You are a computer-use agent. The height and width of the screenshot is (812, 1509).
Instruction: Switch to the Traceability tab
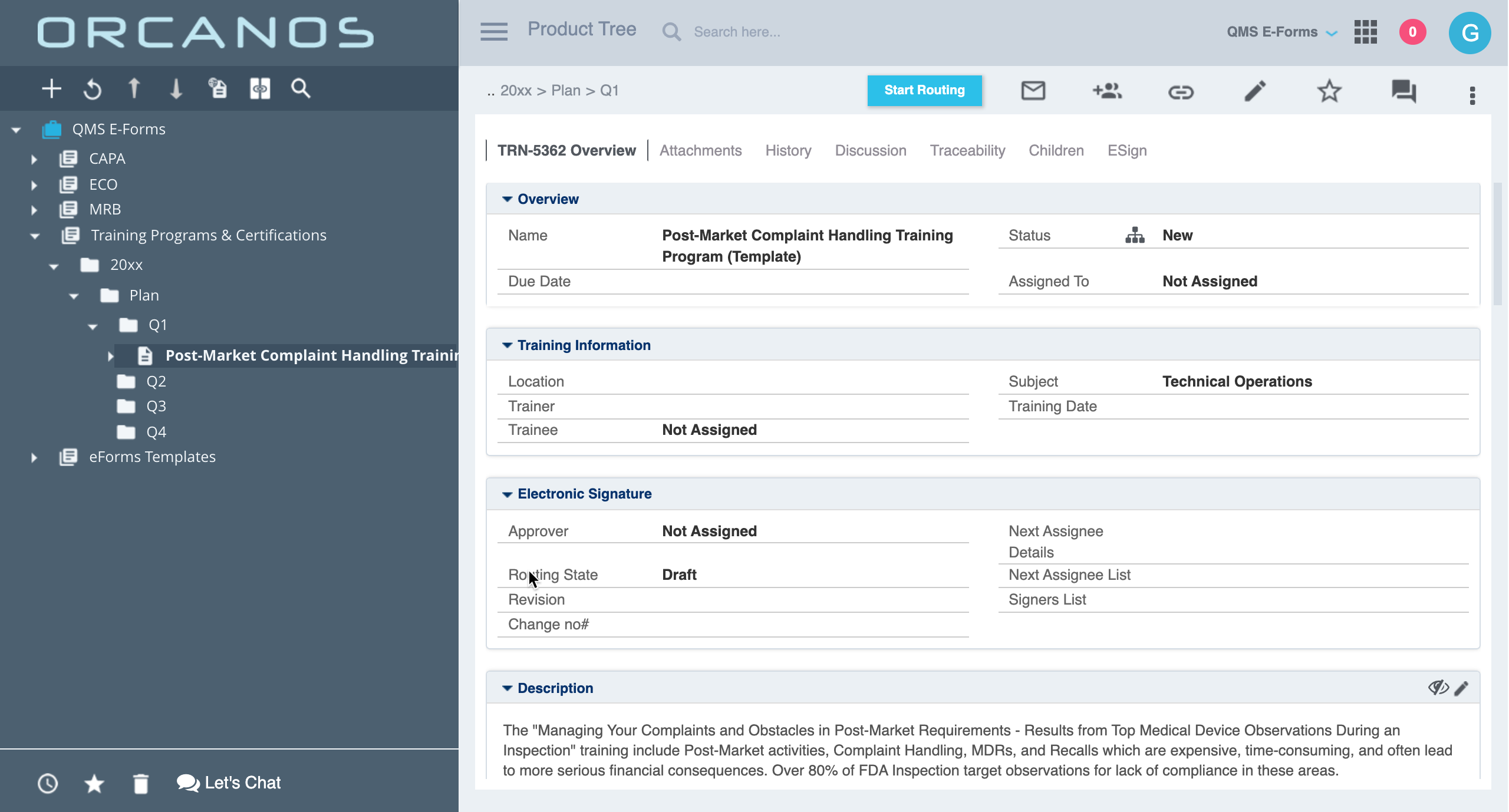[x=967, y=150]
